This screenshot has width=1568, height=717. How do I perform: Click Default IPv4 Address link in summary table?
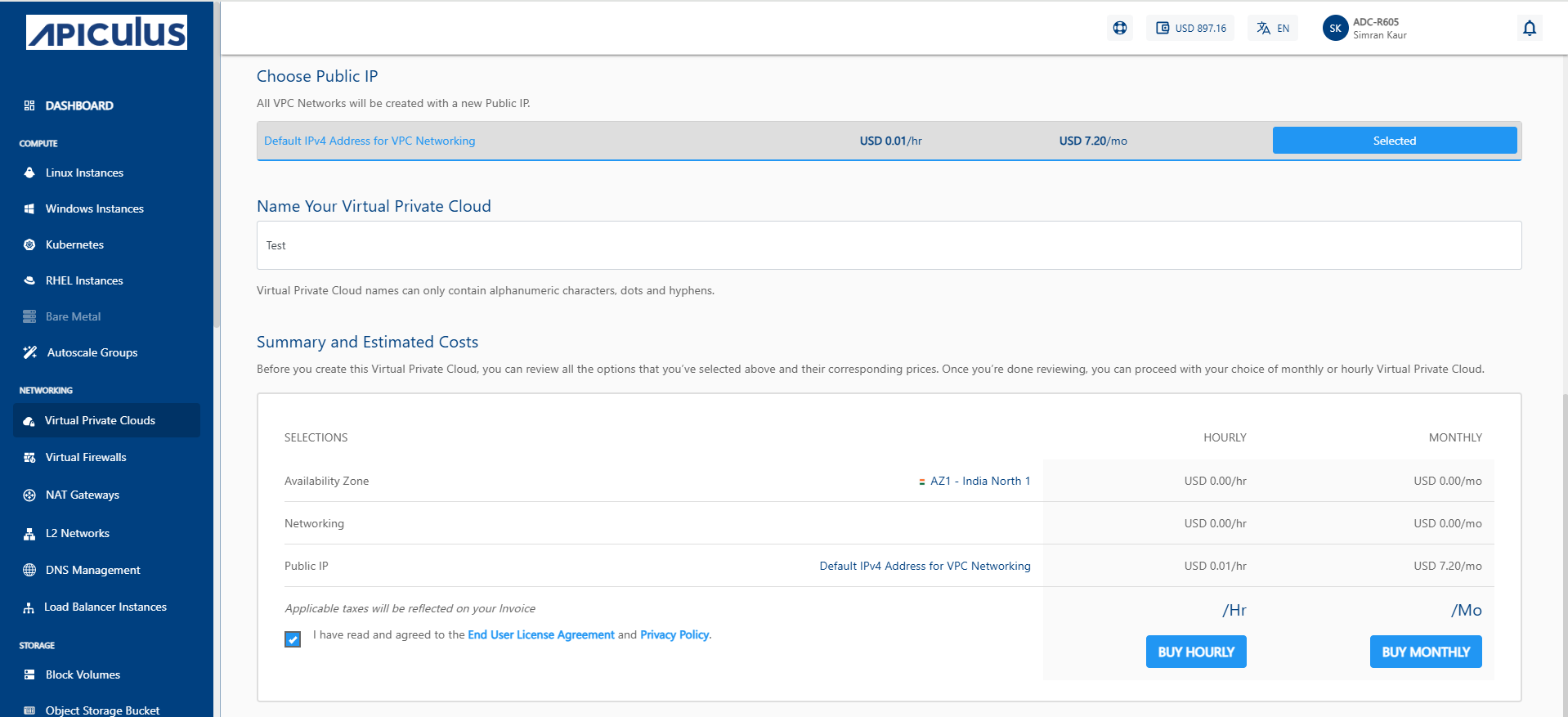click(x=925, y=566)
